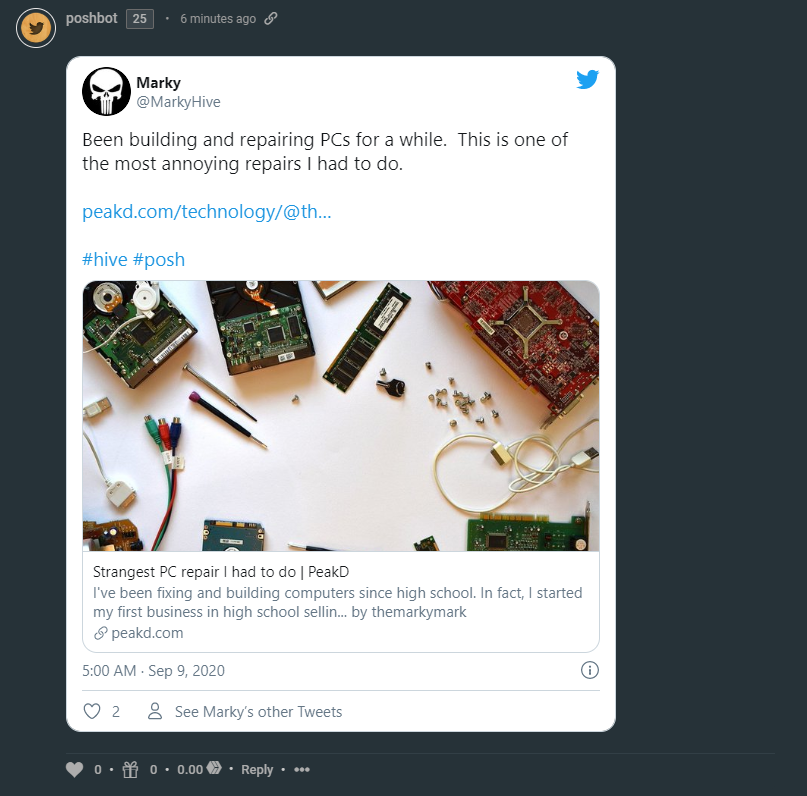Click the person icon beside other Tweets
Screen dimensions: 807x796
click(x=155, y=712)
